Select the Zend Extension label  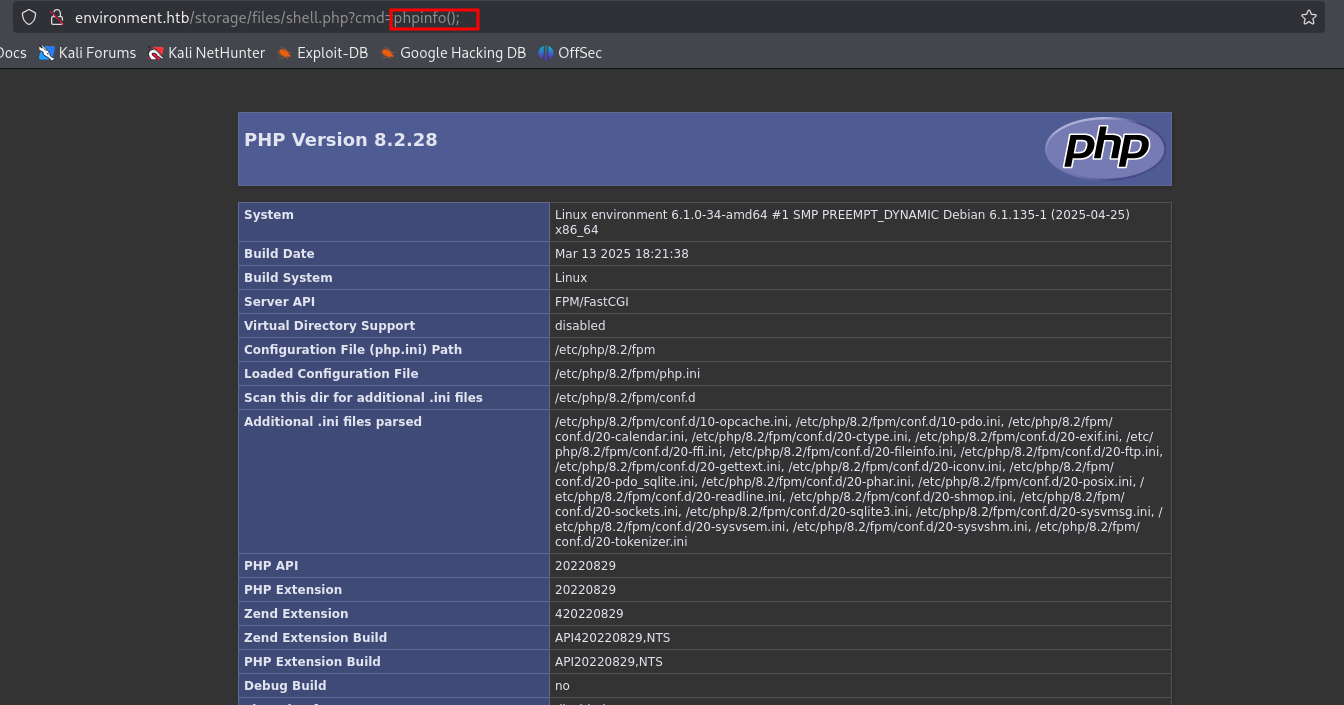coord(296,614)
